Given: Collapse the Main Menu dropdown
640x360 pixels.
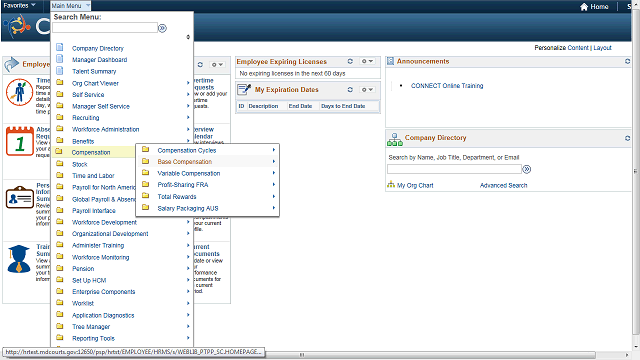Looking at the screenshot, I should (x=70, y=6).
